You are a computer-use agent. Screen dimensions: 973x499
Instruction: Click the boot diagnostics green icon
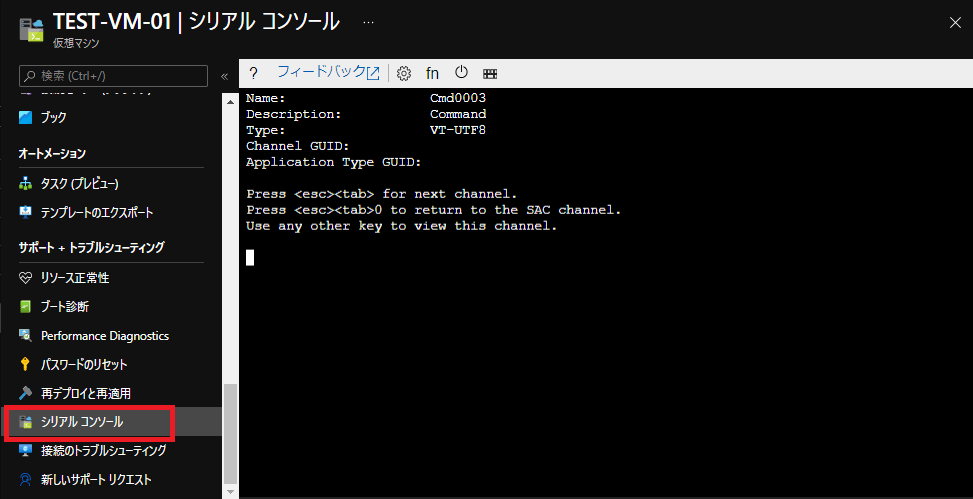coord(25,307)
